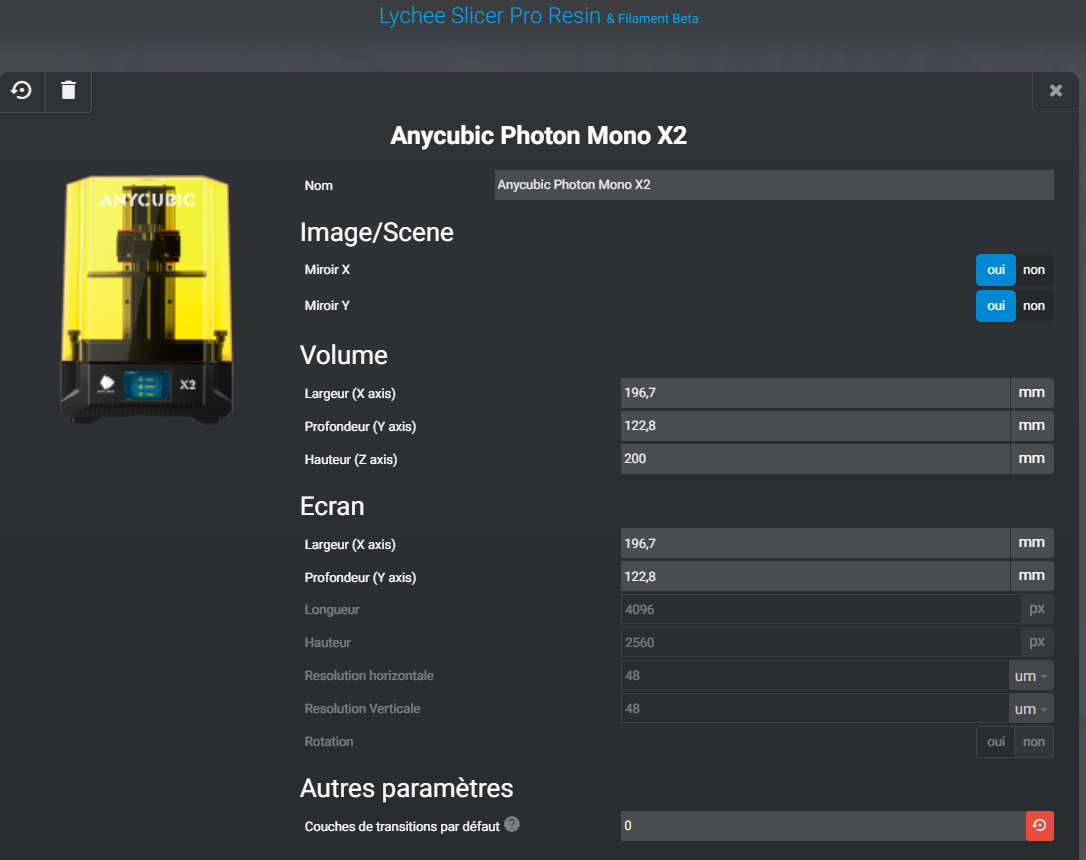This screenshot has width=1086, height=860.
Task: Click the red reset transition layers icon
Action: pos(1040,825)
